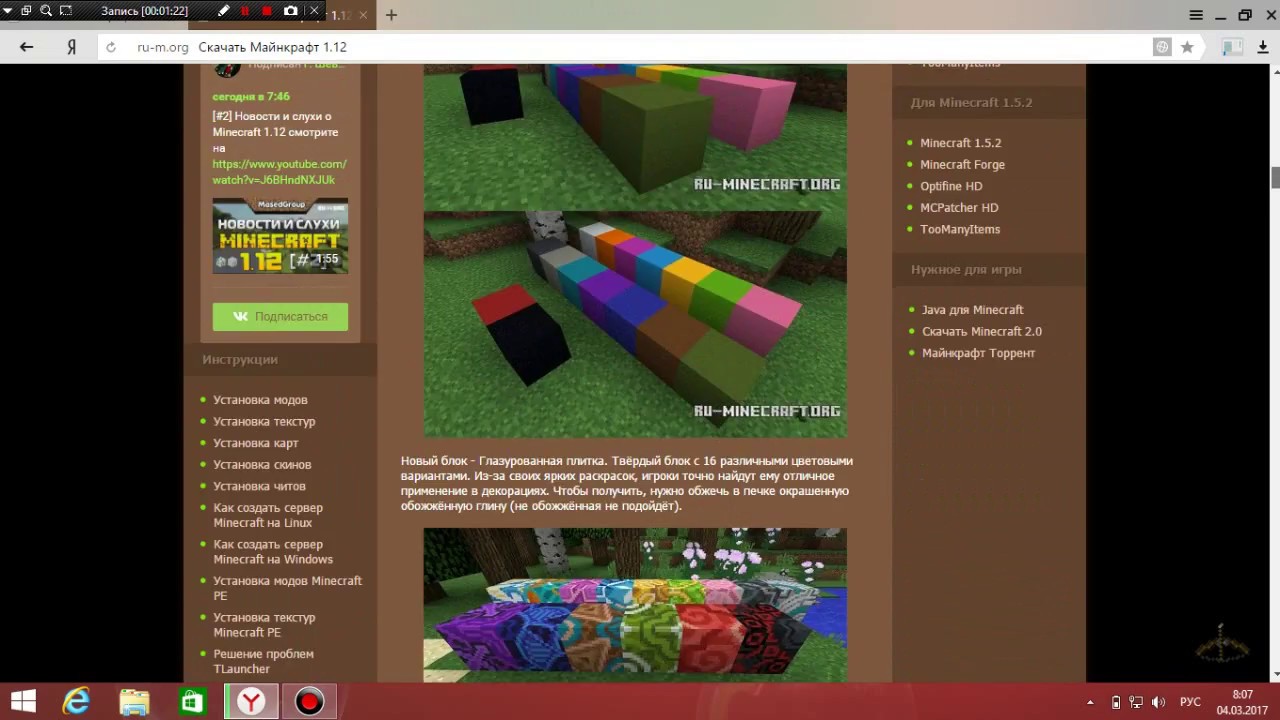
Task: Open Установка модов instruction link
Action: coord(260,400)
